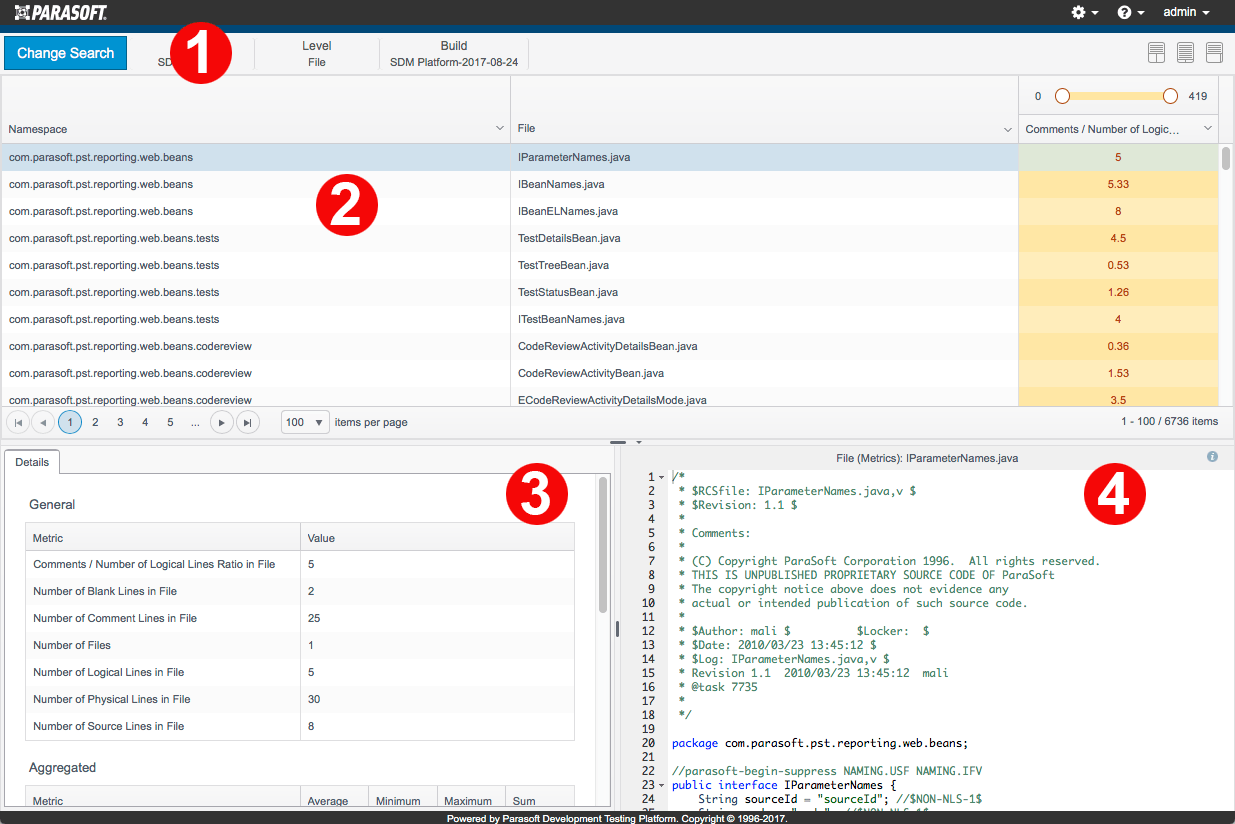Select the CodeReviewActivityBean.java file row
Viewport: 1235px width, 824px height.
click(591, 373)
